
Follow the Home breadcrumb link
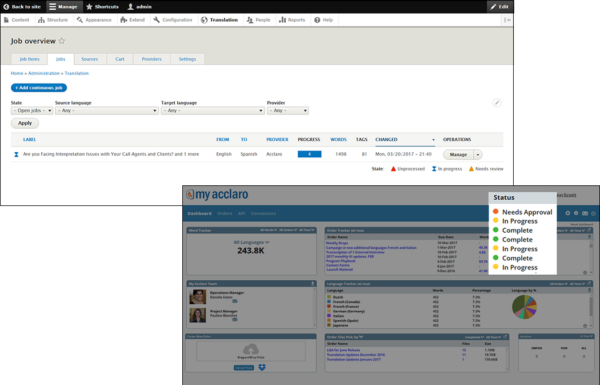(17, 73)
